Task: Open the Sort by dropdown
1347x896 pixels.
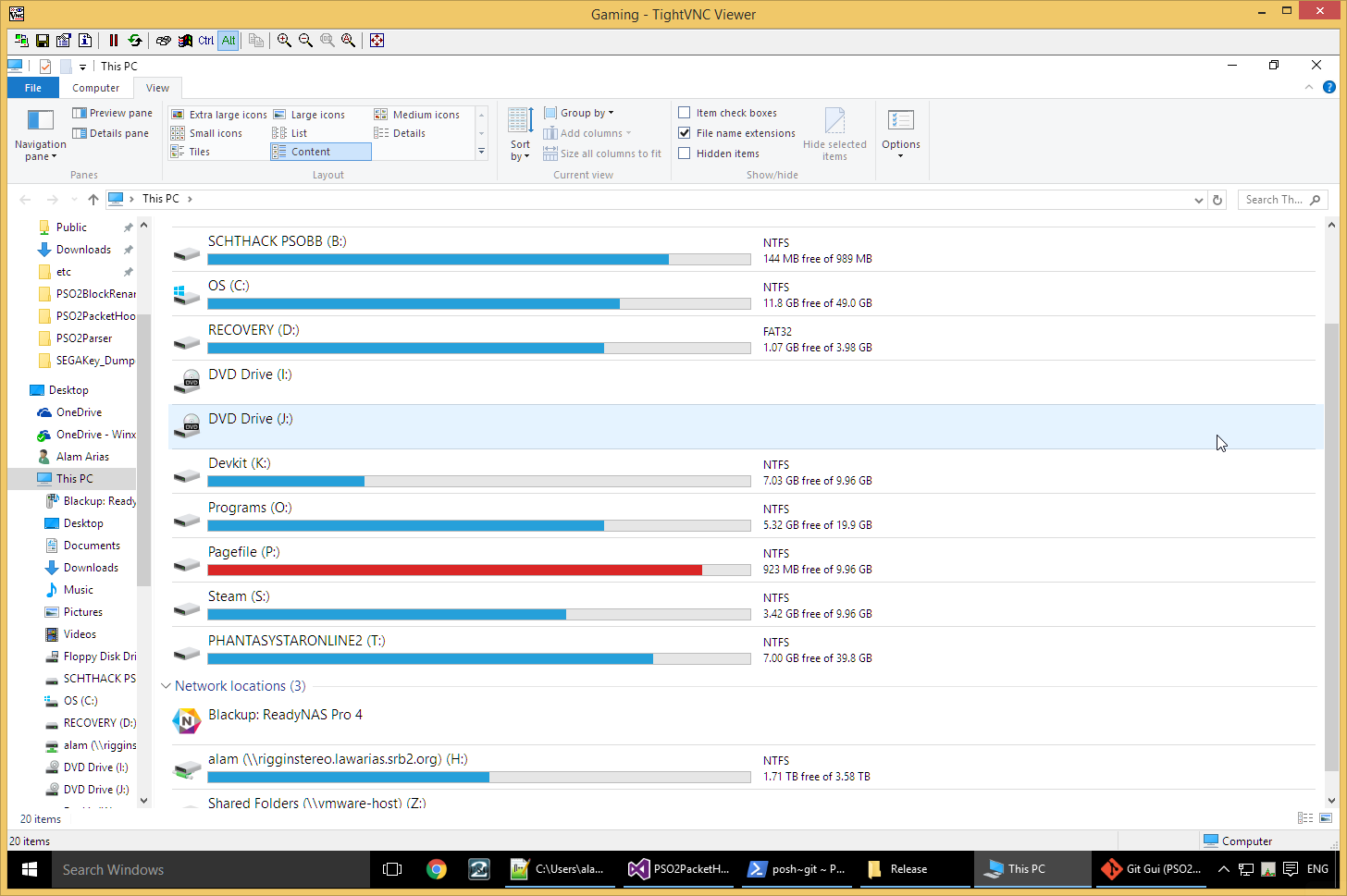Action: 521,135
